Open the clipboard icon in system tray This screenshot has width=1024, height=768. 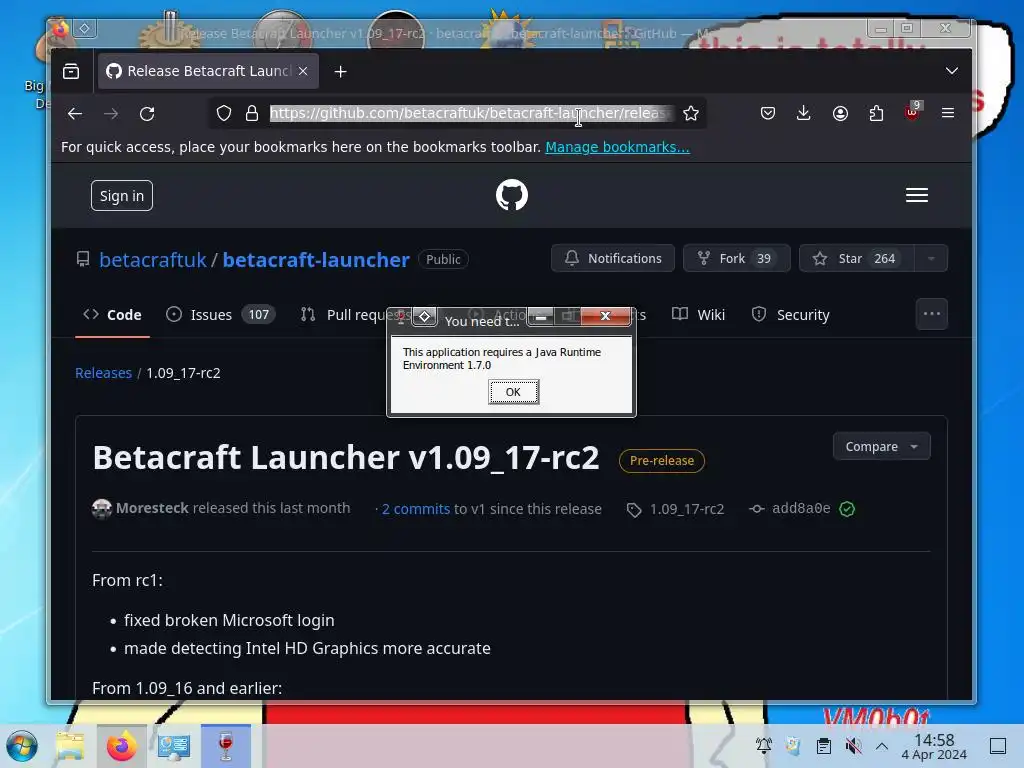824,746
